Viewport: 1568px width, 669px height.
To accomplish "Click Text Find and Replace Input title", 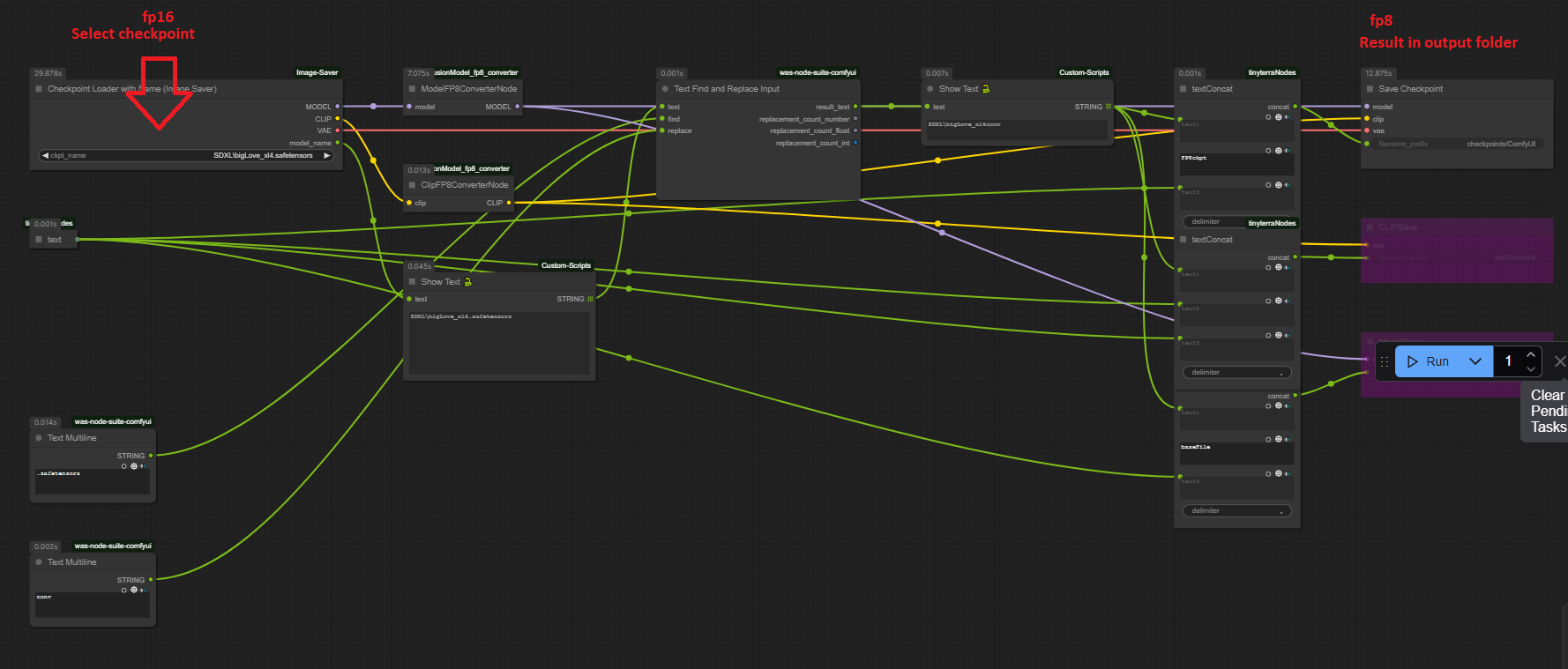I will click(727, 89).
